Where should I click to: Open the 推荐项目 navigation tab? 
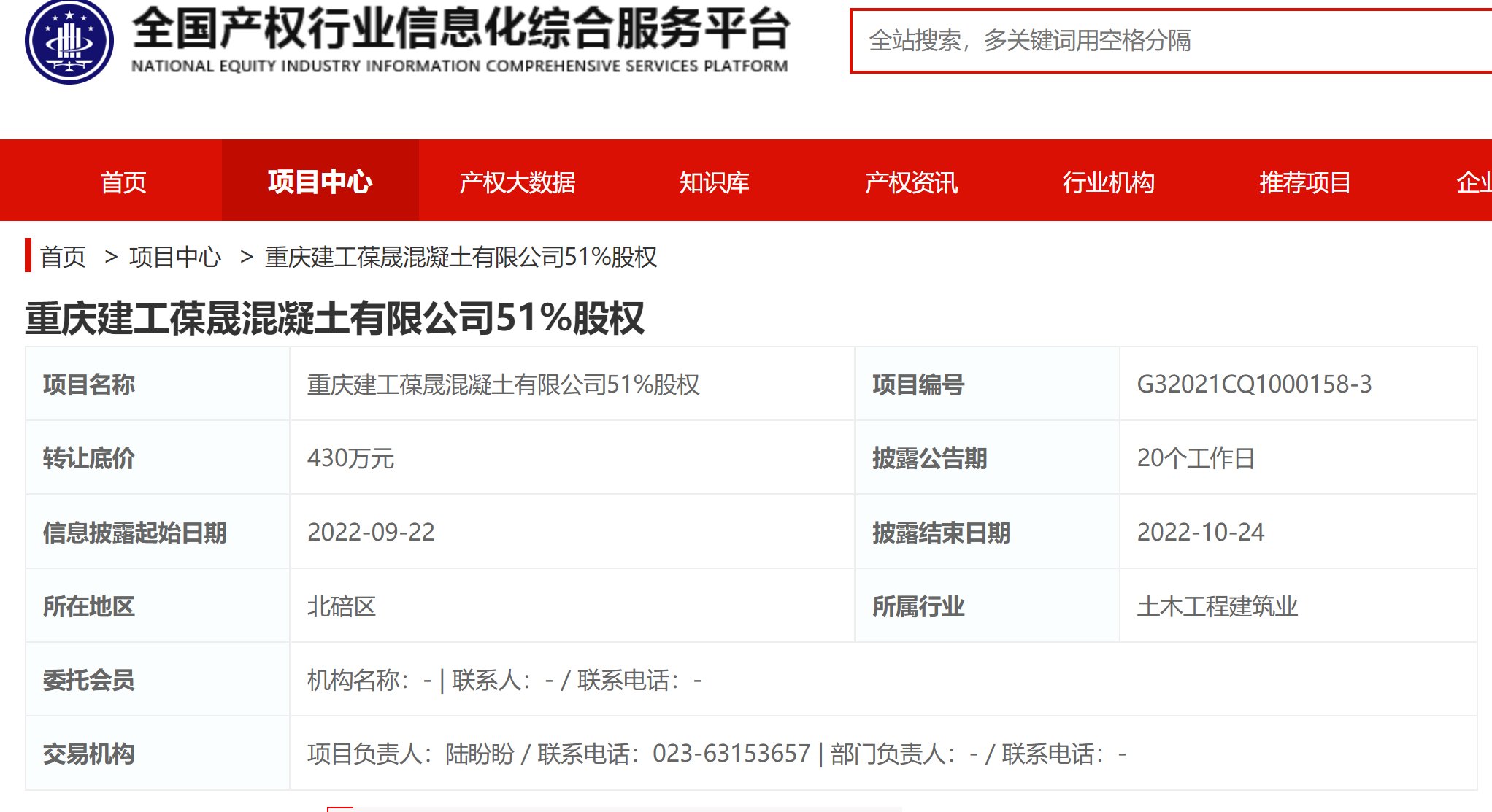pyautogui.click(x=1305, y=182)
